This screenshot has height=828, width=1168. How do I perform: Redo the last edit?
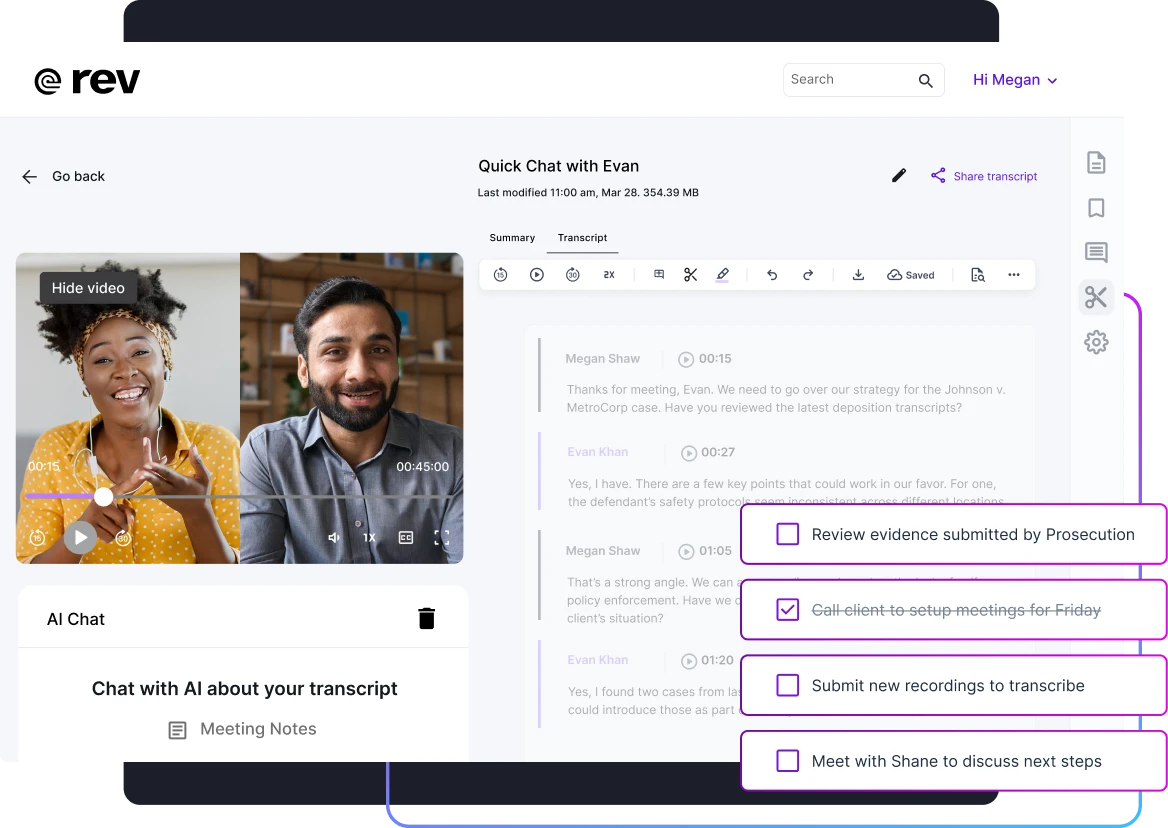807,275
